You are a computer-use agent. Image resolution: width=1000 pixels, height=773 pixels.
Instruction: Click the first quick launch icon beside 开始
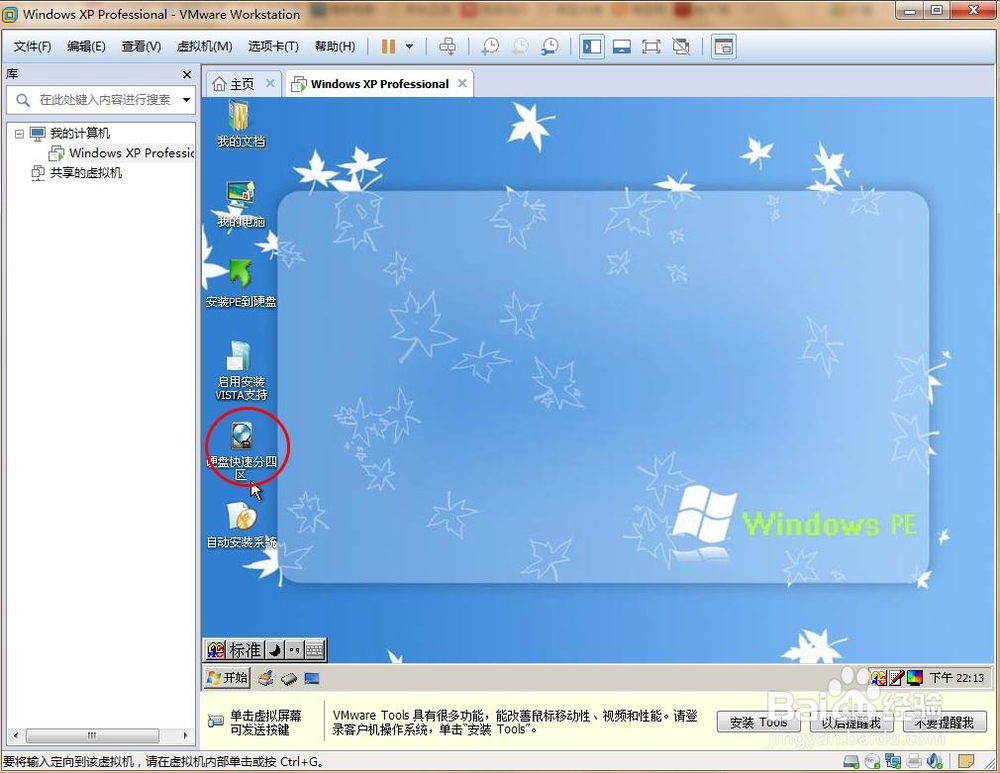coord(266,679)
